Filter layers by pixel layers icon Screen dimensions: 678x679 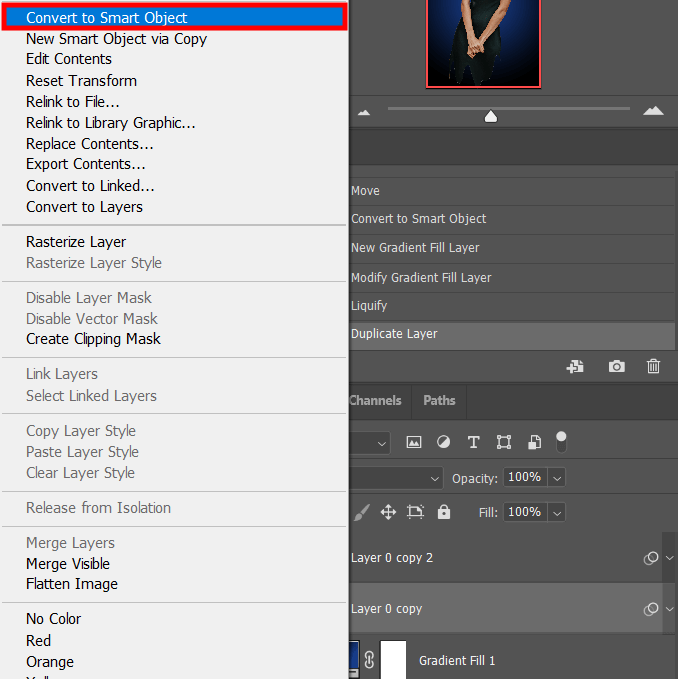pyautogui.click(x=414, y=442)
